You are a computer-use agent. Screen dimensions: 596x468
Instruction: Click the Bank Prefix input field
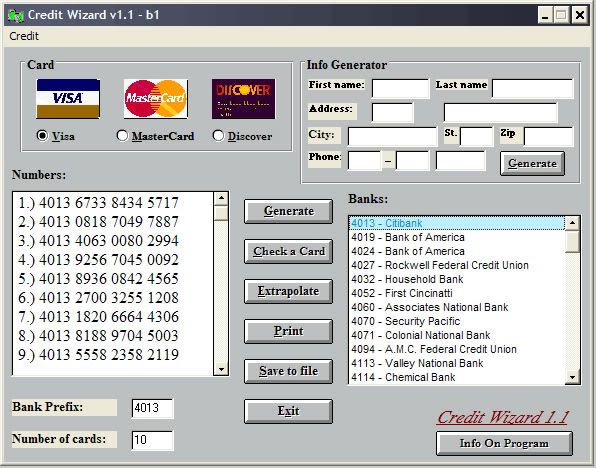point(152,408)
